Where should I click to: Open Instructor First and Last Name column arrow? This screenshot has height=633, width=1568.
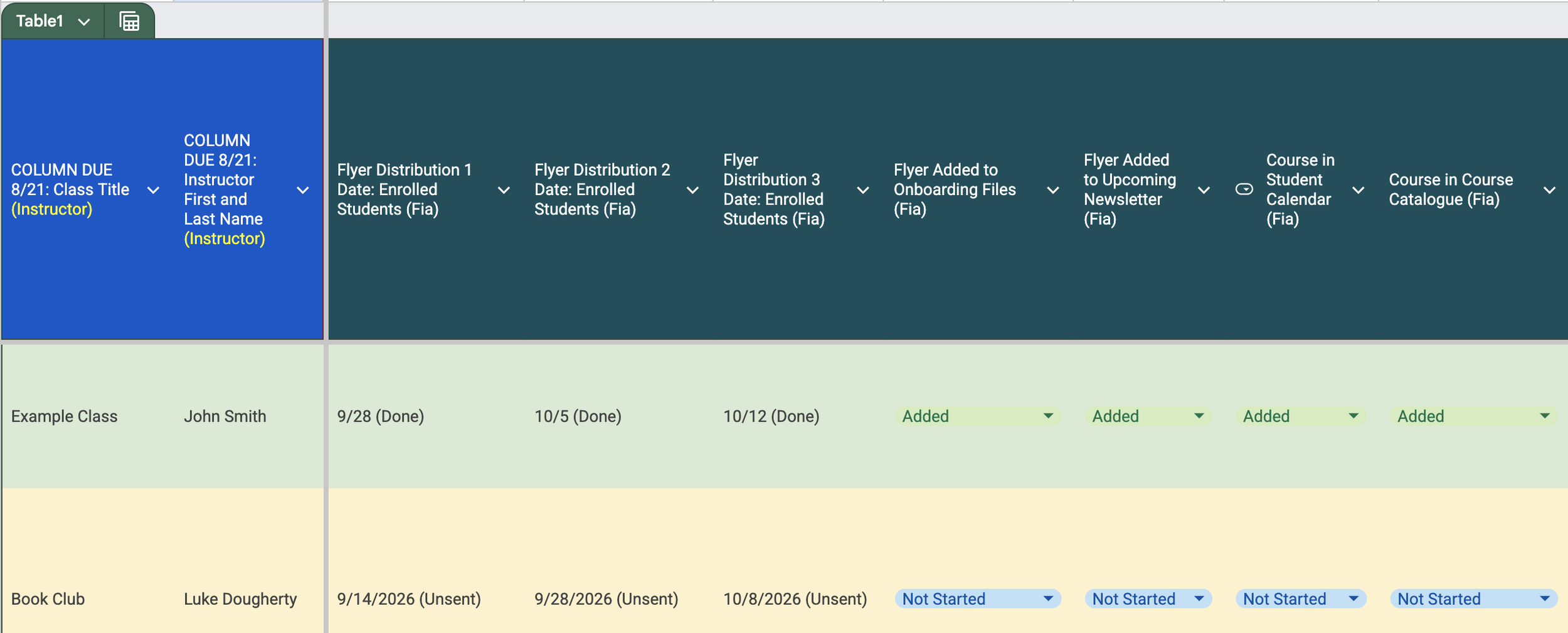pos(303,190)
